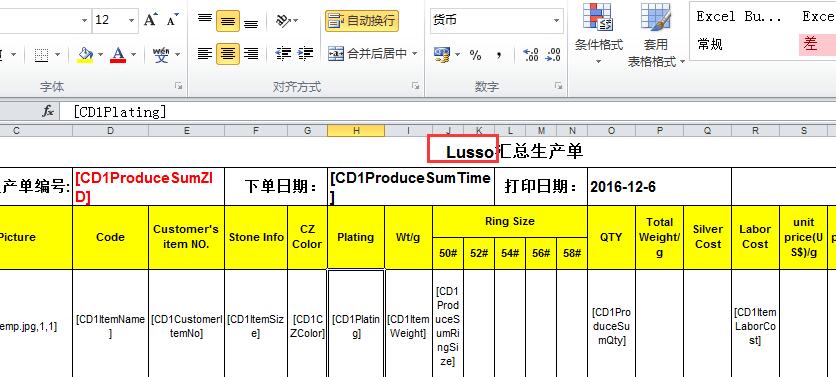Apply percent style
The width and height of the screenshot is (836, 377).
coord(476,54)
